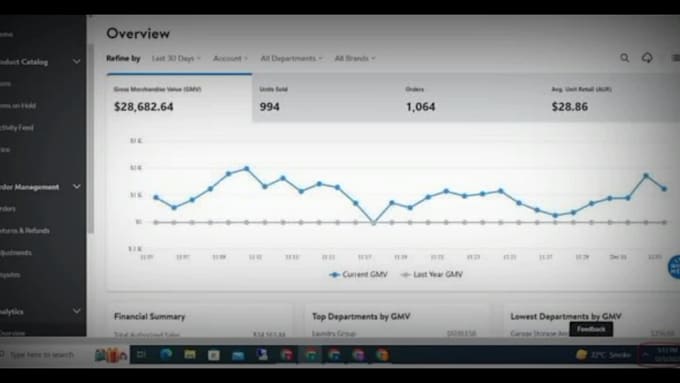The width and height of the screenshot is (680, 383).
Task: Click the Product Catalog heading
Action: 24,62
